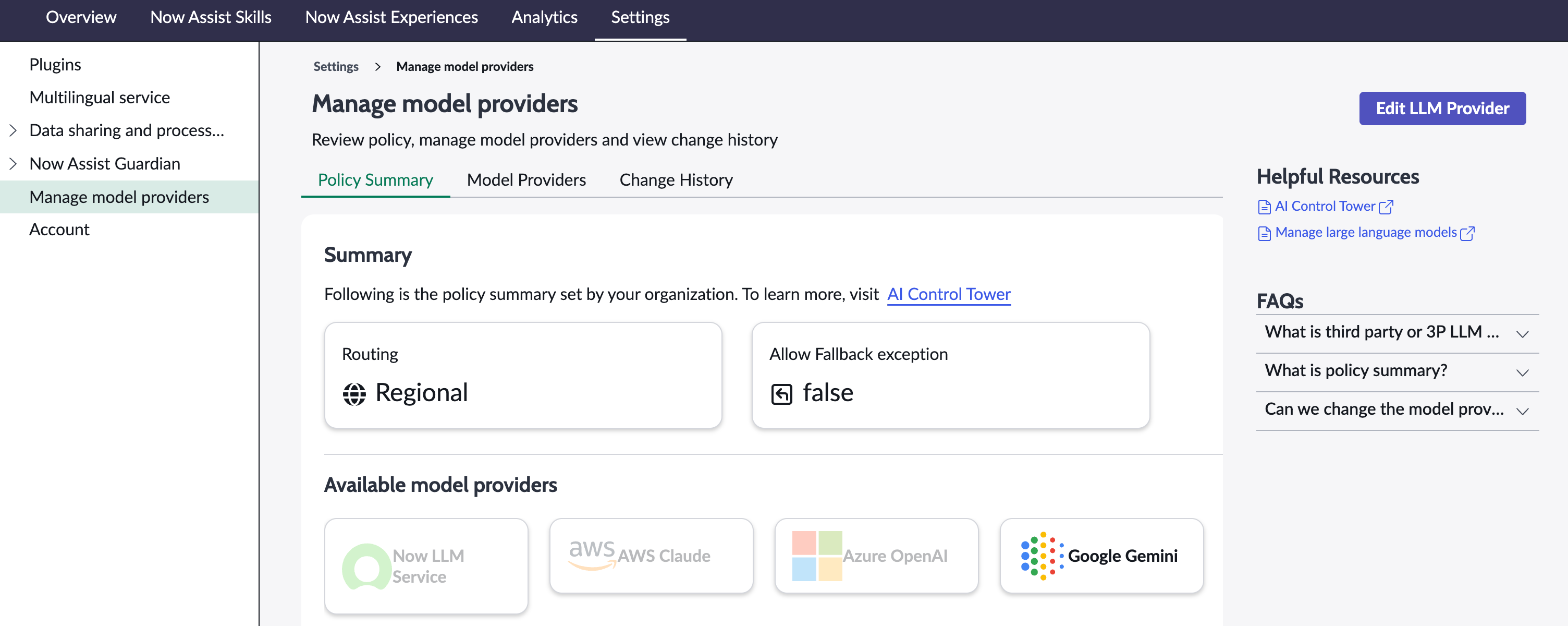Image resolution: width=1568 pixels, height=626 pixels.
Task: Open Multilingual service in the sidebar
Action: click(x=99, y=98)
